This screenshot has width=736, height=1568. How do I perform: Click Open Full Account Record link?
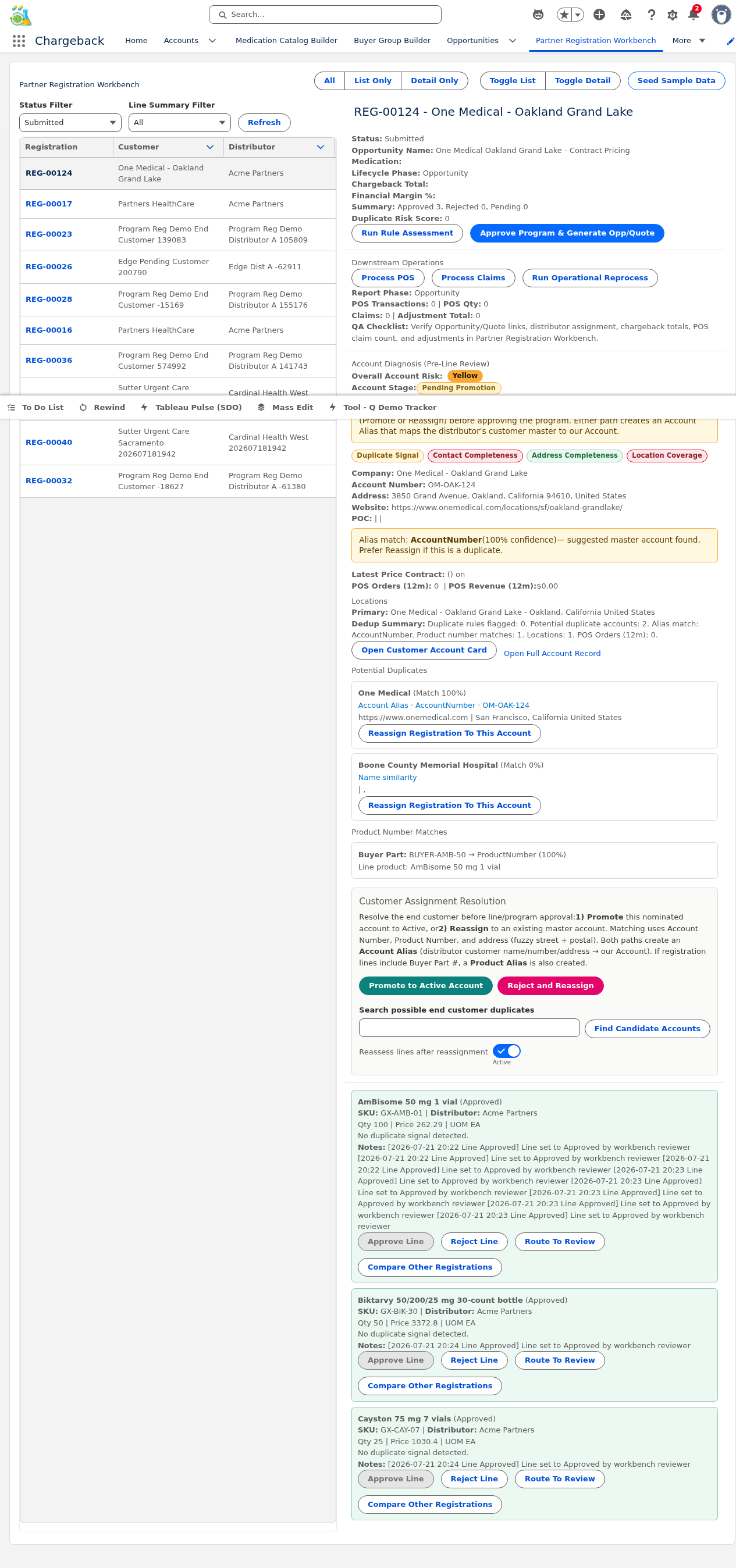click(552, 654)
